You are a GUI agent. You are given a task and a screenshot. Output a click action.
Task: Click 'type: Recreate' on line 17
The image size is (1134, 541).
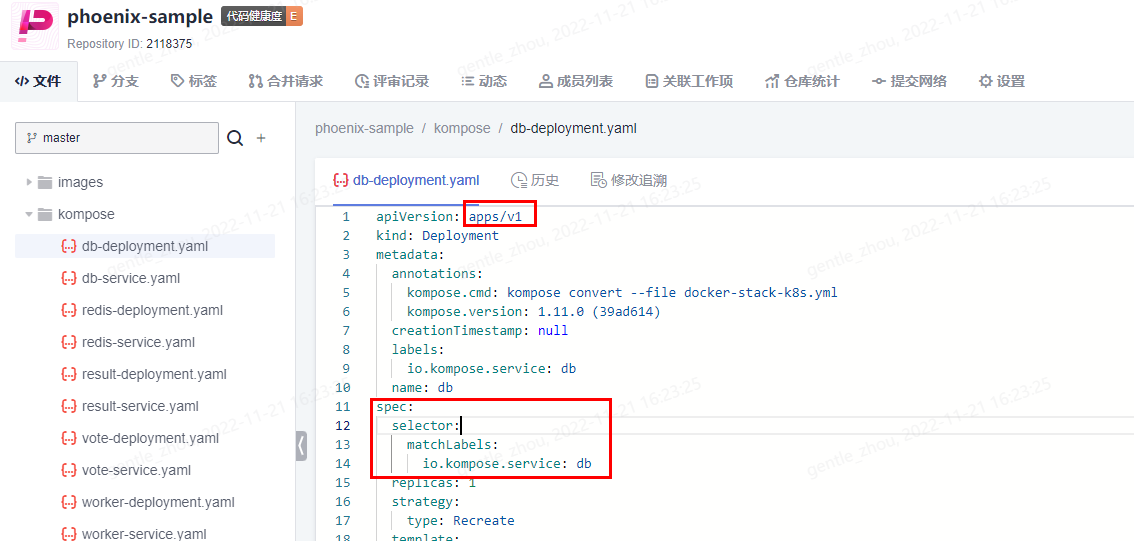point(461,520)
